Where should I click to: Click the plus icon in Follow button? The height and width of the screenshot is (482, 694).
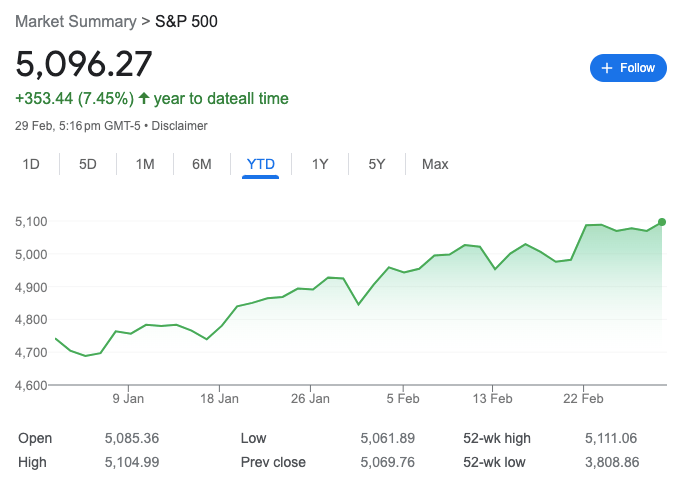click(607, 68)
